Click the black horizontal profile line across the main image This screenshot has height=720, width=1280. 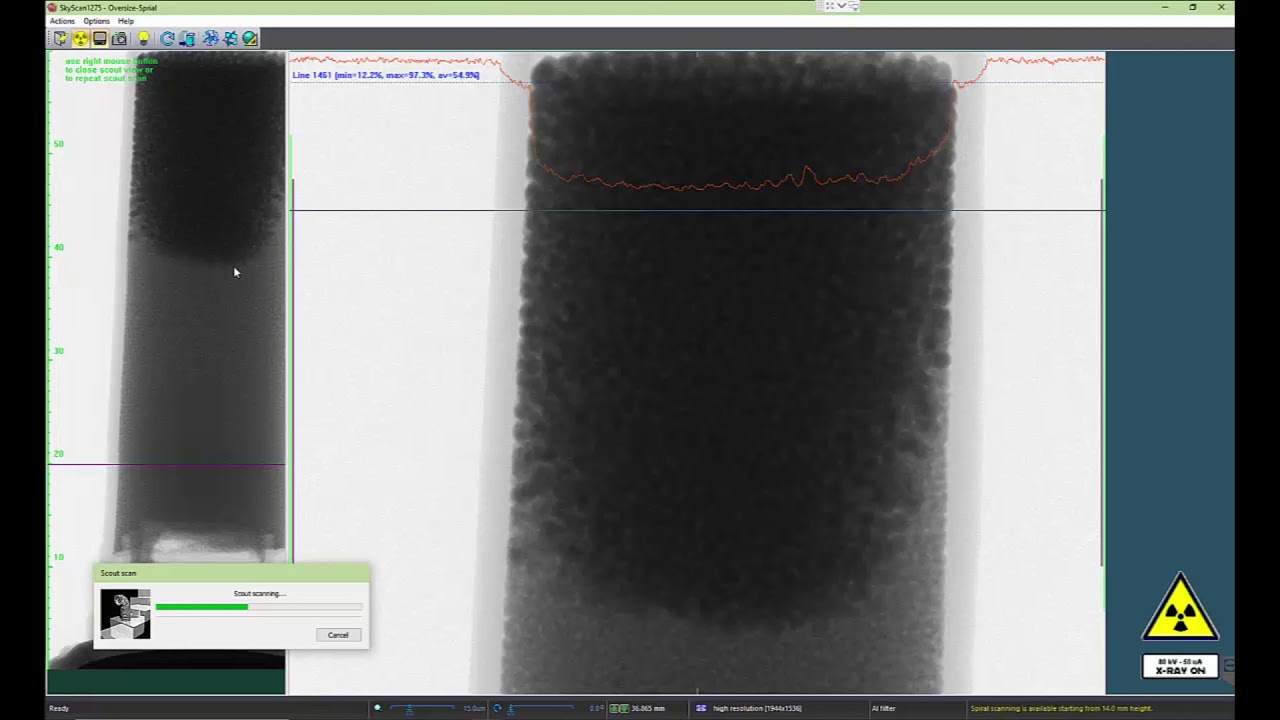(x=697, y=210)
